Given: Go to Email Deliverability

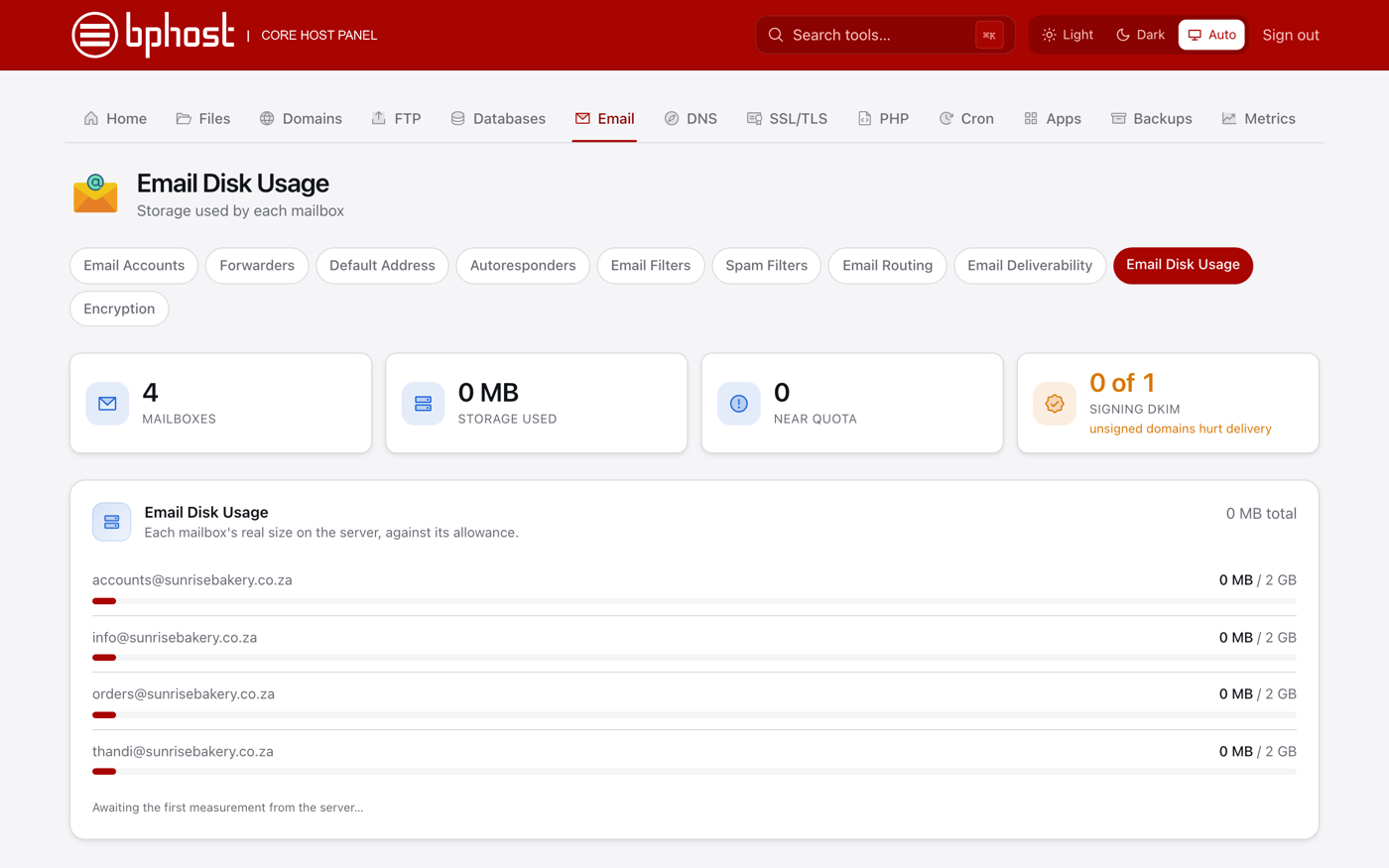Looking at the screenshot, I should pyautogui.click(x=1030, y=266).
